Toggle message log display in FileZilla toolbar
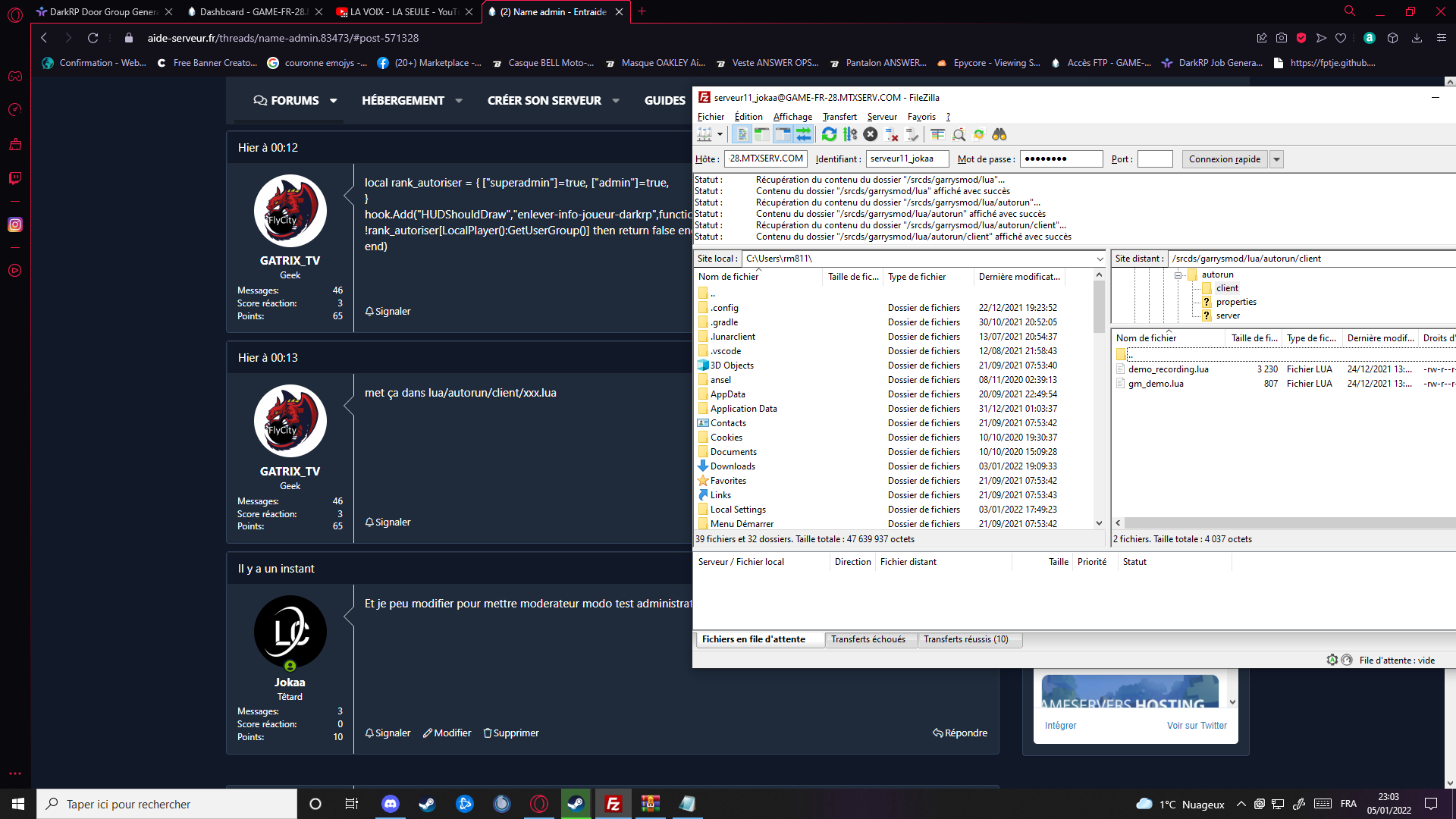1456x819 pixels. [742, 134]
